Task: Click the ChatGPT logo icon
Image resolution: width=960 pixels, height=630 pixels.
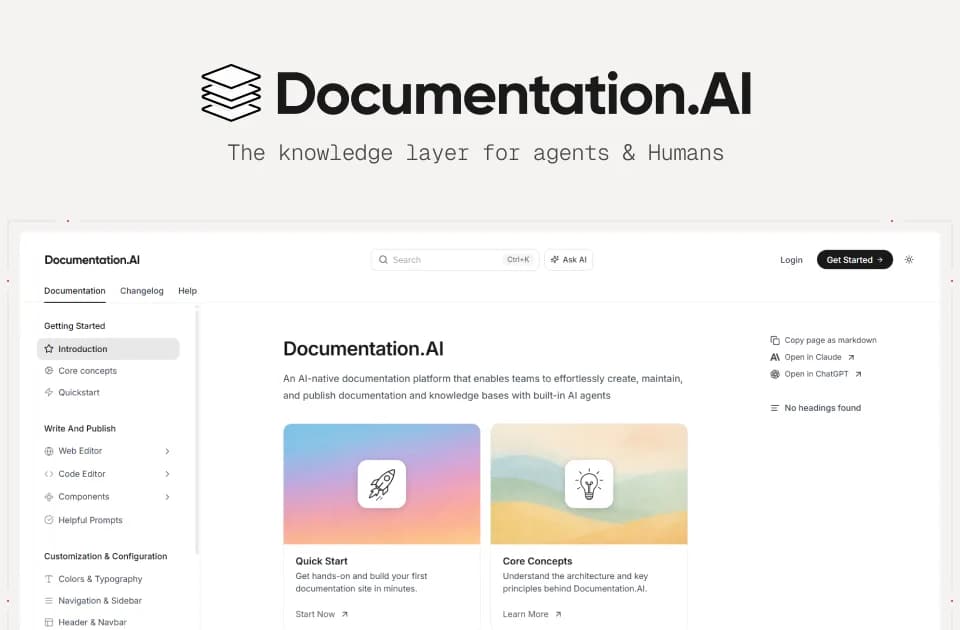Action: coord(774,374)
